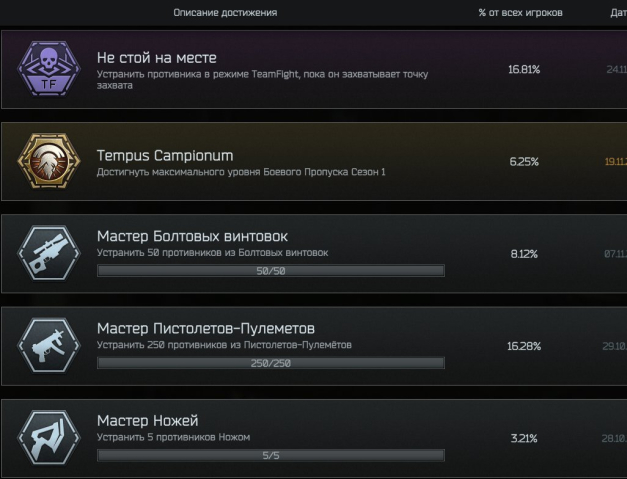This screenshot has height=479, width=627.
Task: Click the knife master achievement icon
Action: 49,437
